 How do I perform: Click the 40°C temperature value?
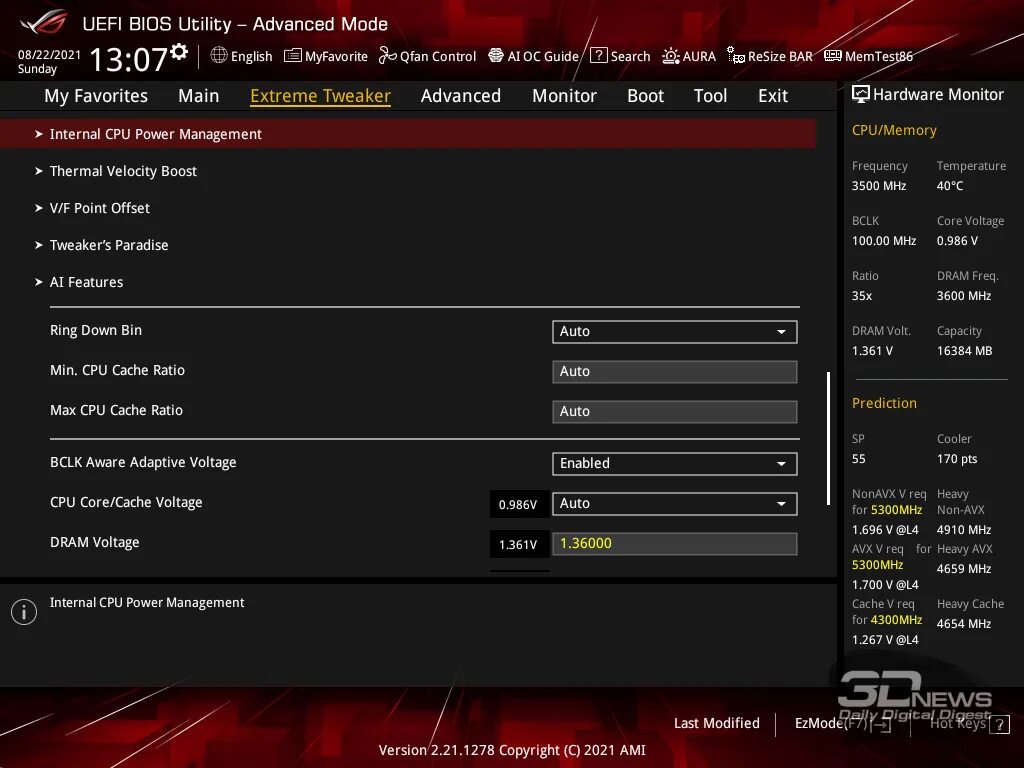coord(950,186)
